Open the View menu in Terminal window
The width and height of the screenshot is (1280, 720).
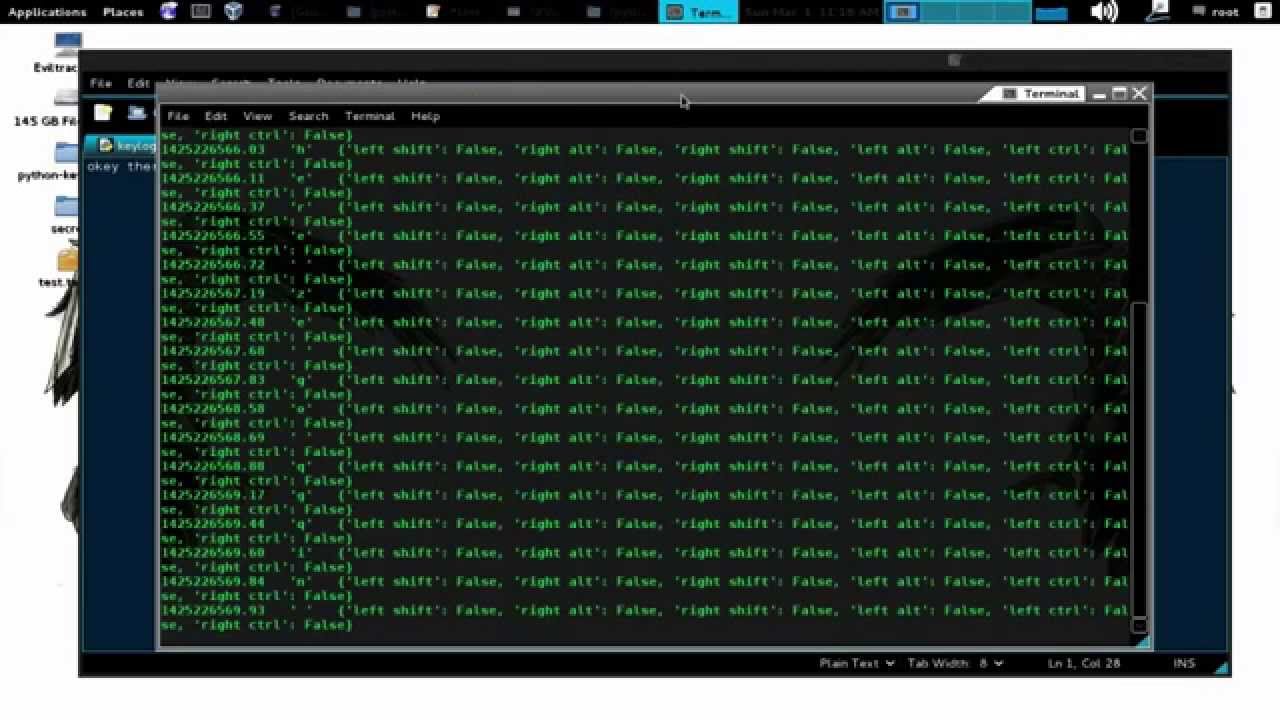[x=257, y=116]
